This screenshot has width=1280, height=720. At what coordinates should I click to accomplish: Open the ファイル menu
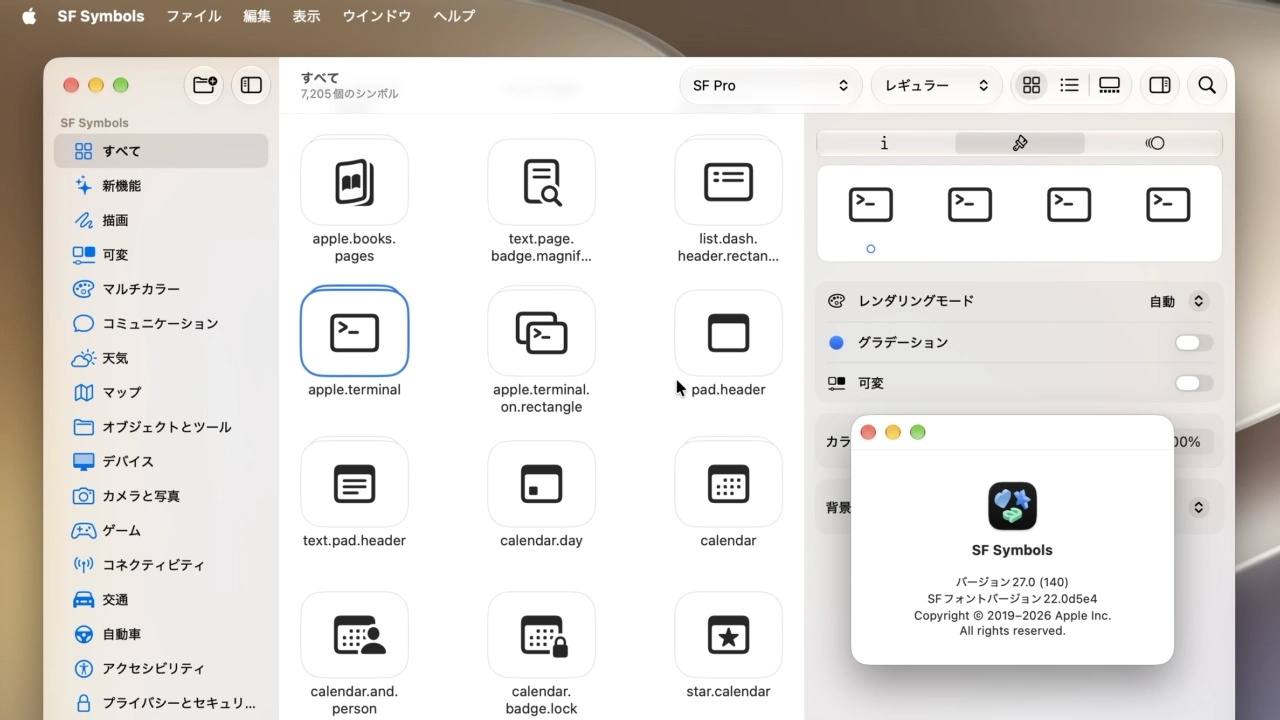click(x=194, y=16)
